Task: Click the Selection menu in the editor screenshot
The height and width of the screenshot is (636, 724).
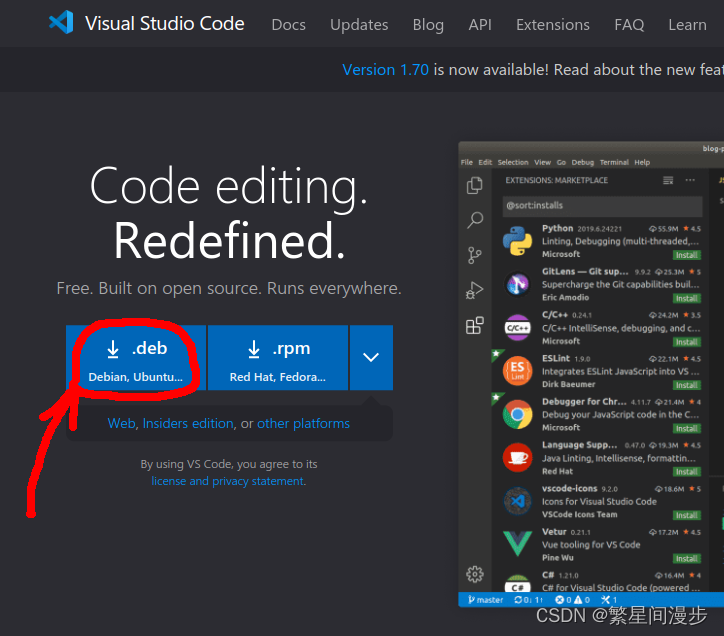Action: [513, 162]
